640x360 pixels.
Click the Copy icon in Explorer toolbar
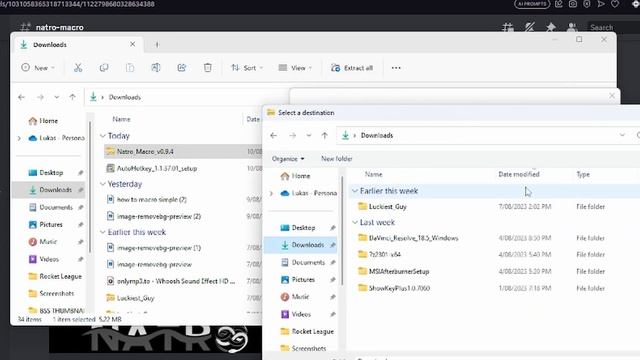tap(104, 68)
